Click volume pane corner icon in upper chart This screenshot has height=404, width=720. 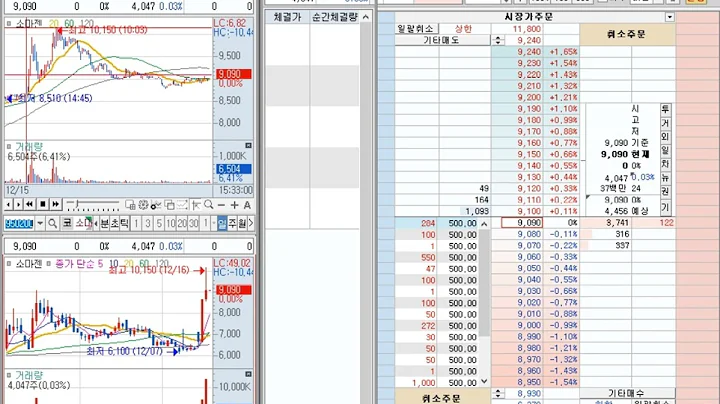248,146
